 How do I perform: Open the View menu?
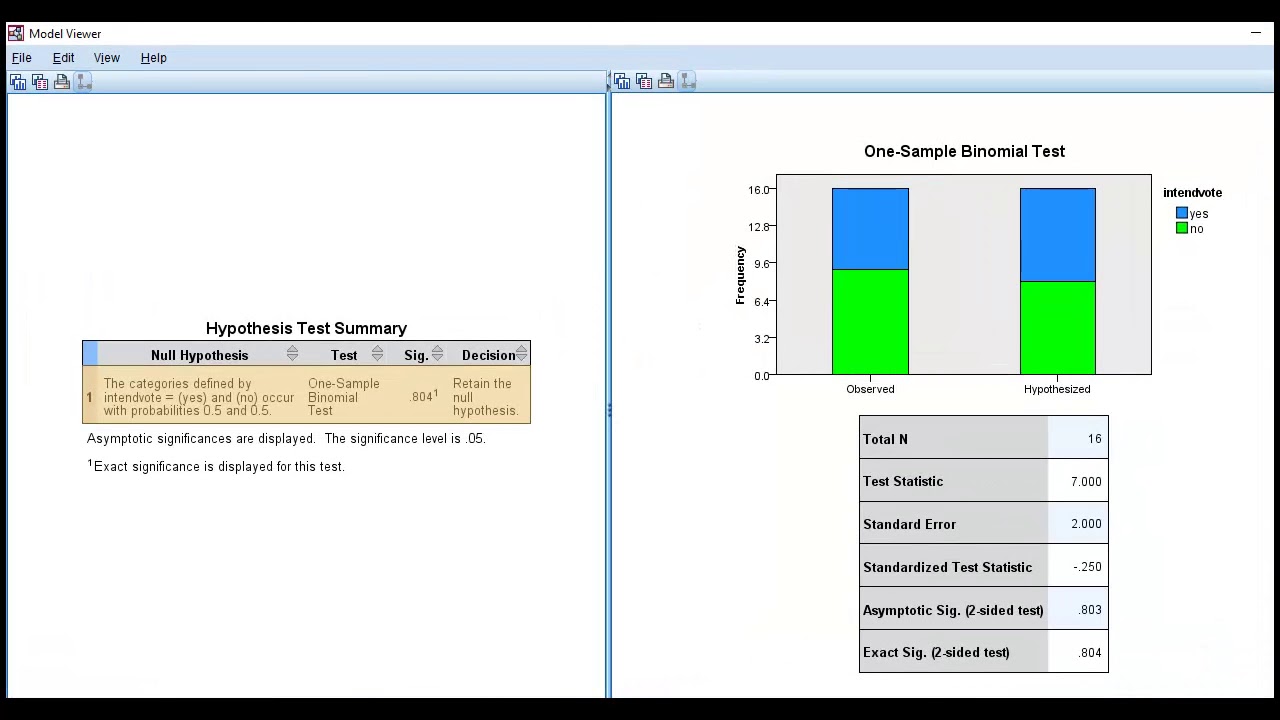point(107,58)
